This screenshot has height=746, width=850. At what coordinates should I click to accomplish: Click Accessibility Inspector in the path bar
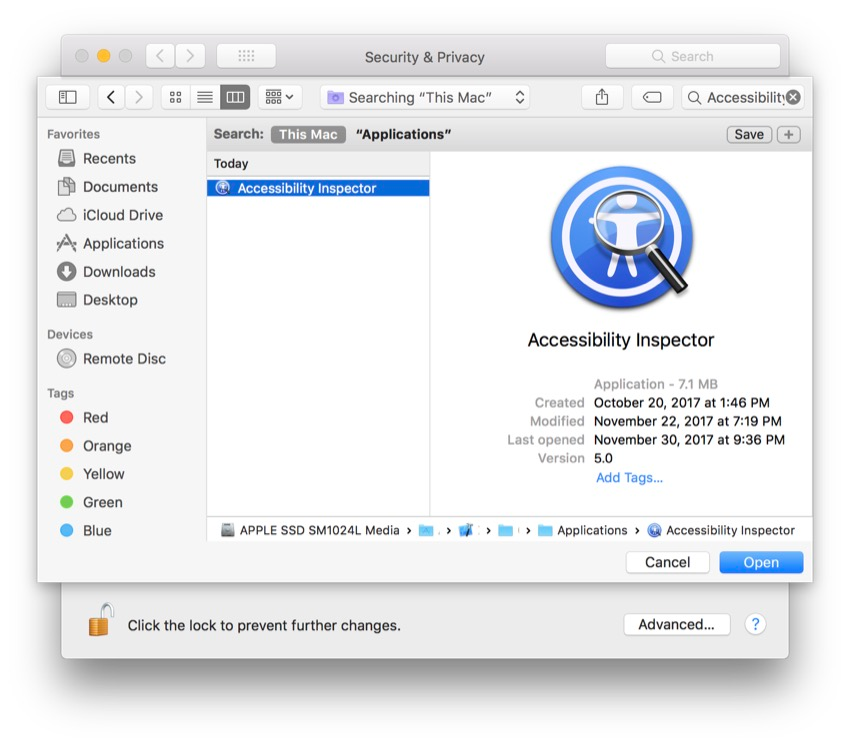tap(722, 530)
